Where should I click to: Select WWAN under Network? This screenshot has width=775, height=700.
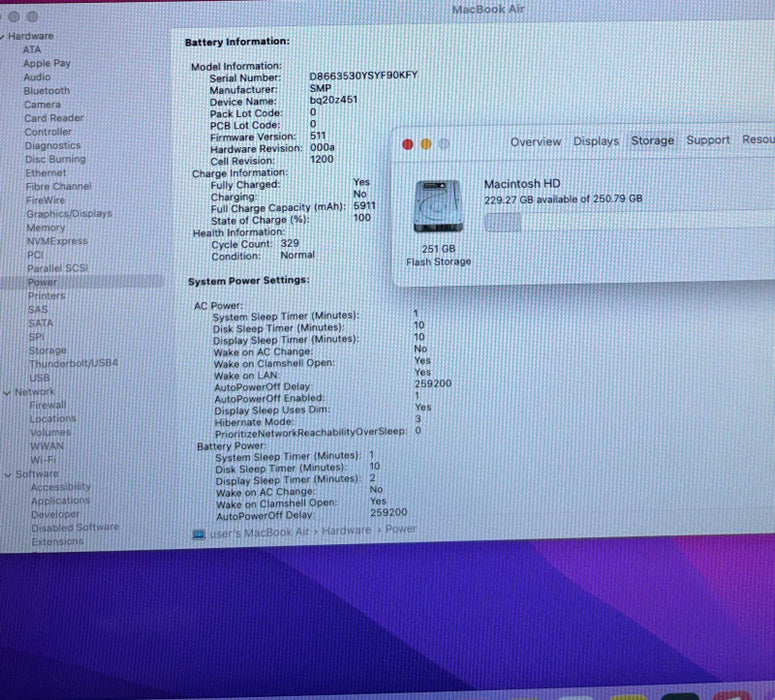(x=47, y=446)
